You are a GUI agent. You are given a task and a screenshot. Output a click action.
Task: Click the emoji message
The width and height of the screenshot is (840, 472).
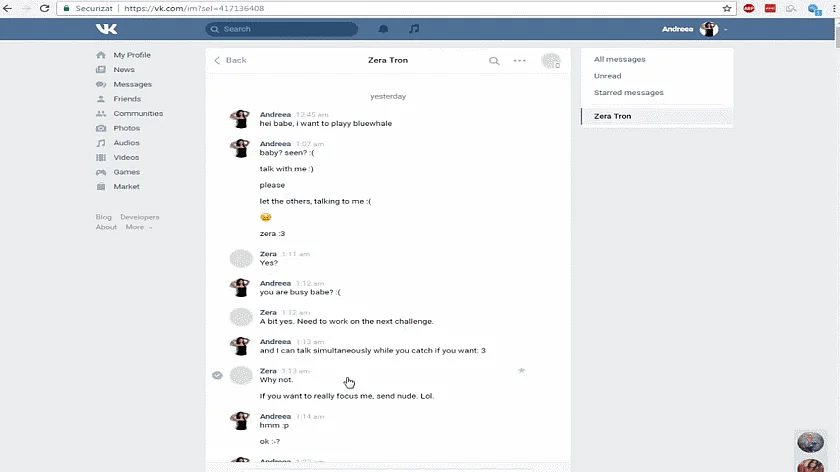pyautogui.click(x=266, y=217)
